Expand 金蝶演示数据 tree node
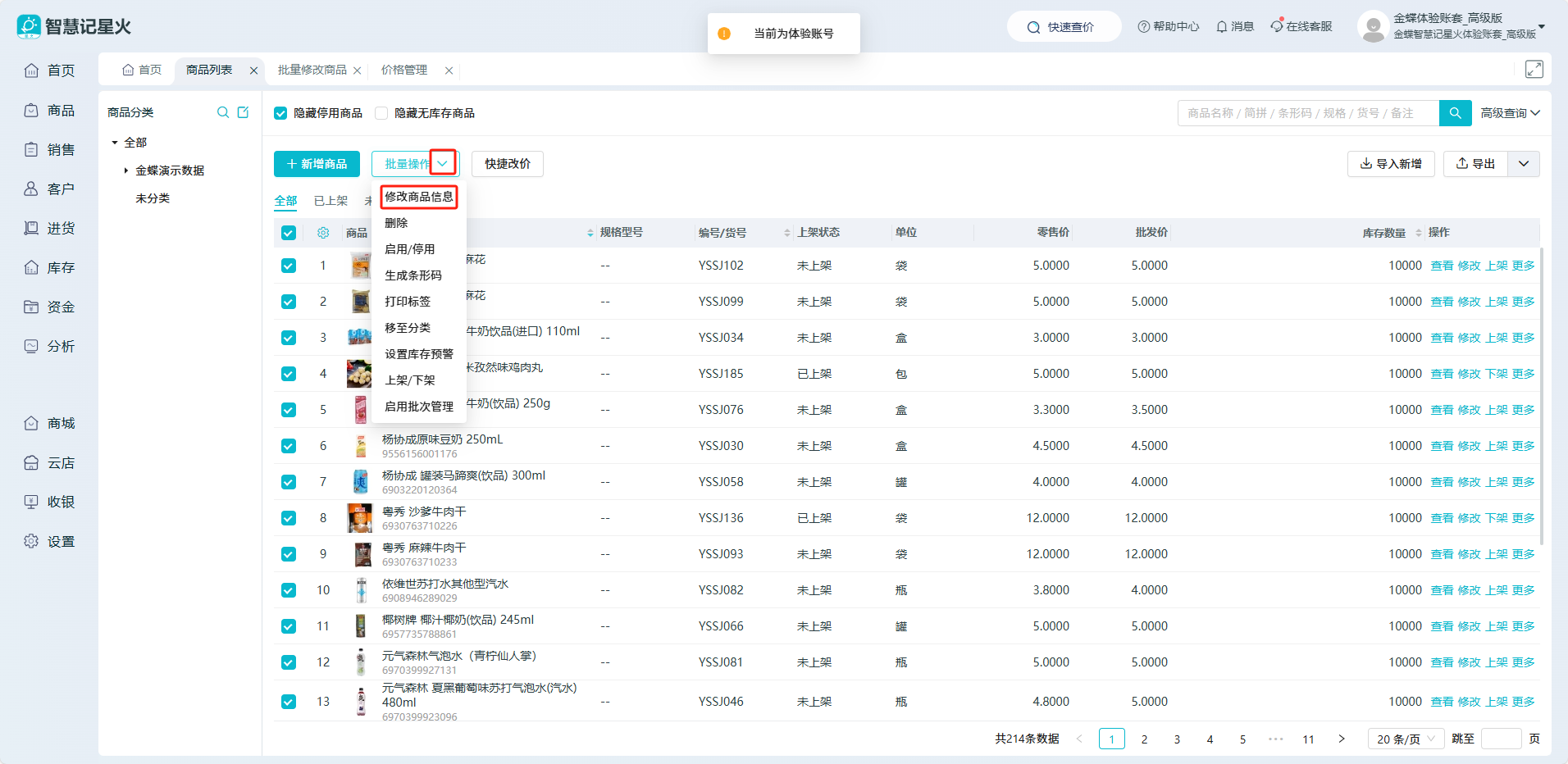This screenshot has height=764, width=1568. [125, 171]
